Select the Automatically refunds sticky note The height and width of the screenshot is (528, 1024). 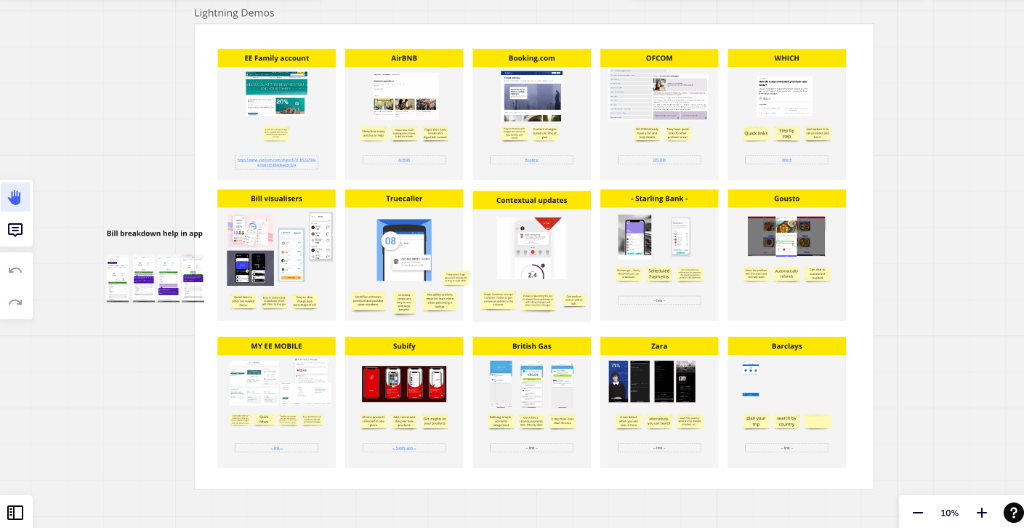click(x=786, y=274)
